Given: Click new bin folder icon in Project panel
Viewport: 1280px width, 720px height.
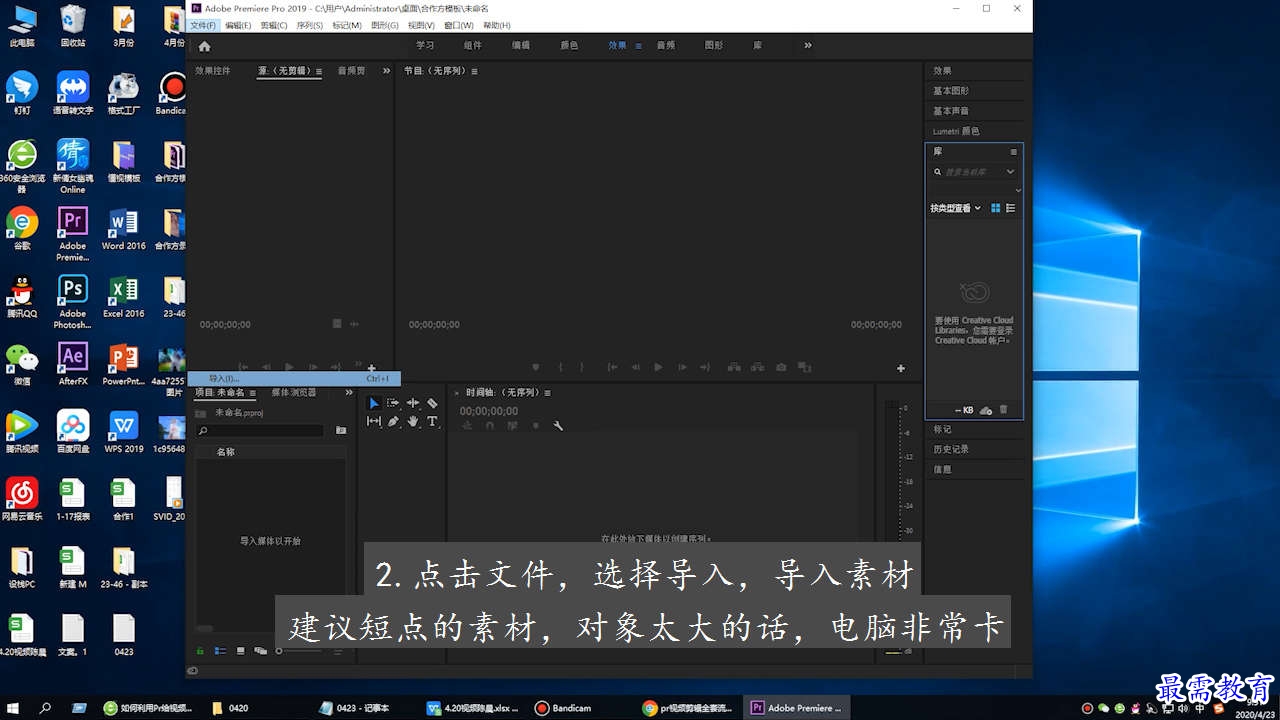Looking at the screenshot, I should pos(341,430).
